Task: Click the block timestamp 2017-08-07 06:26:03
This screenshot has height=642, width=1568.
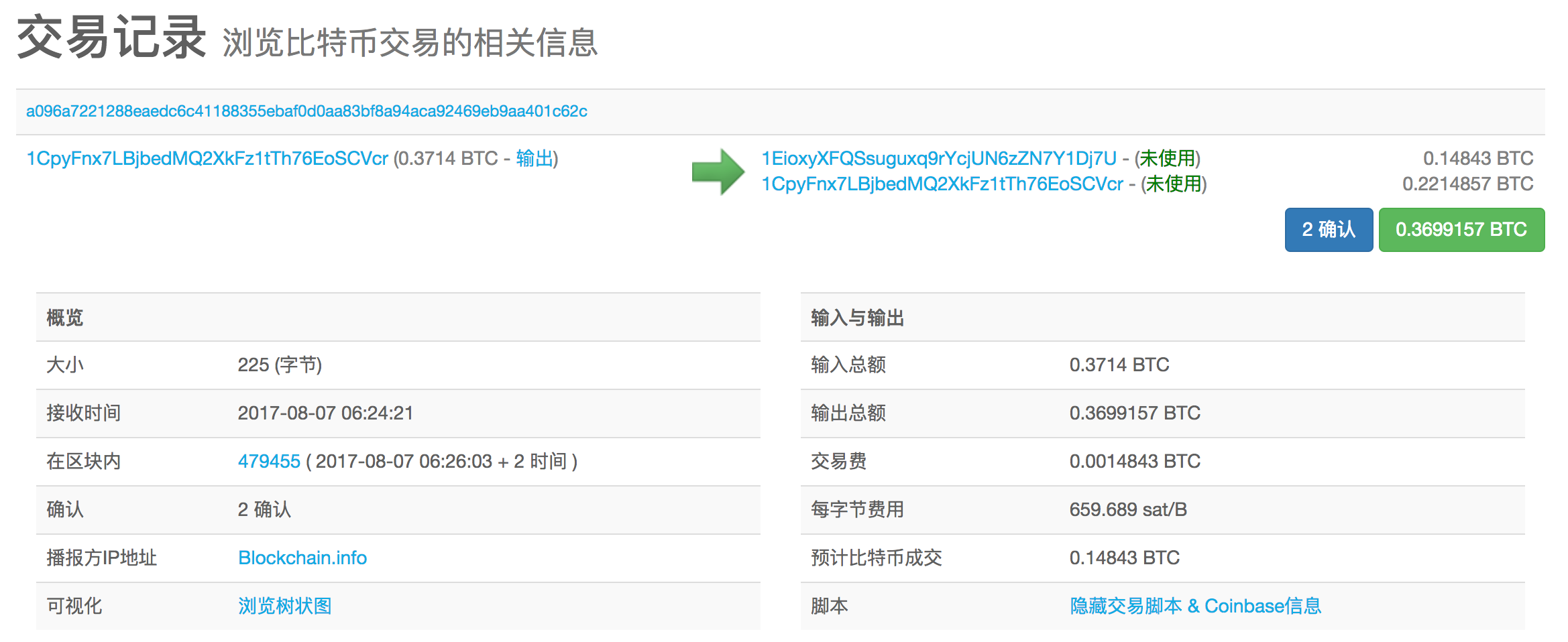Action: (x=404, y=462)
